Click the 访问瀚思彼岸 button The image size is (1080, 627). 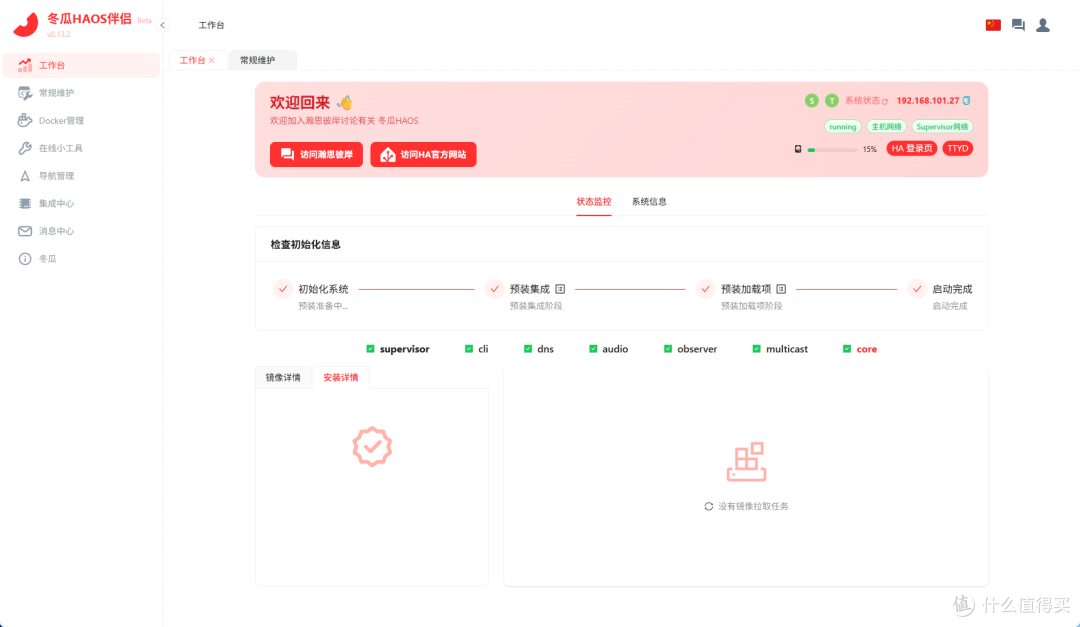(316, 154)
